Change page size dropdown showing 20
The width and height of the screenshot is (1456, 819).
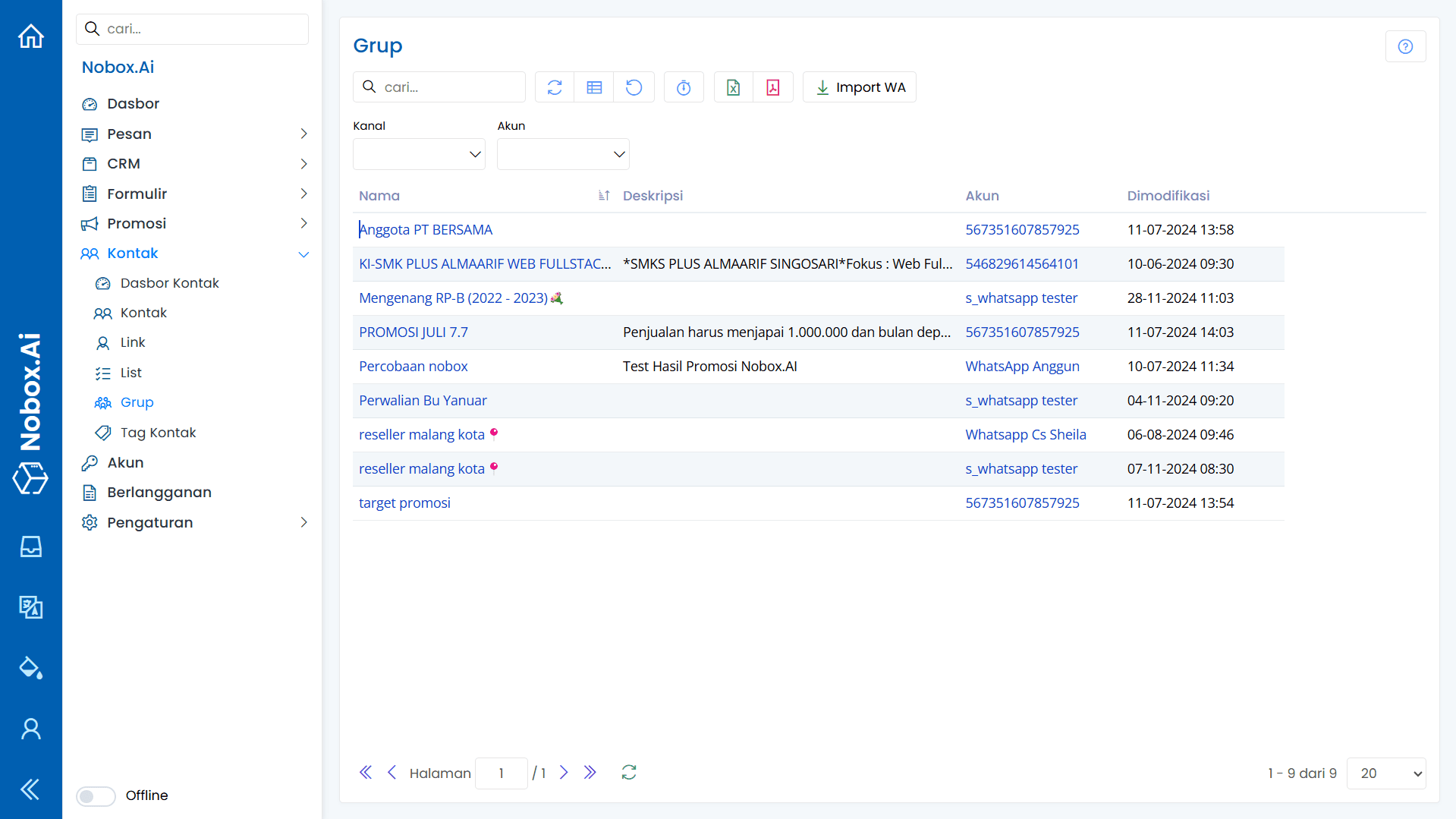[1385, 773]
